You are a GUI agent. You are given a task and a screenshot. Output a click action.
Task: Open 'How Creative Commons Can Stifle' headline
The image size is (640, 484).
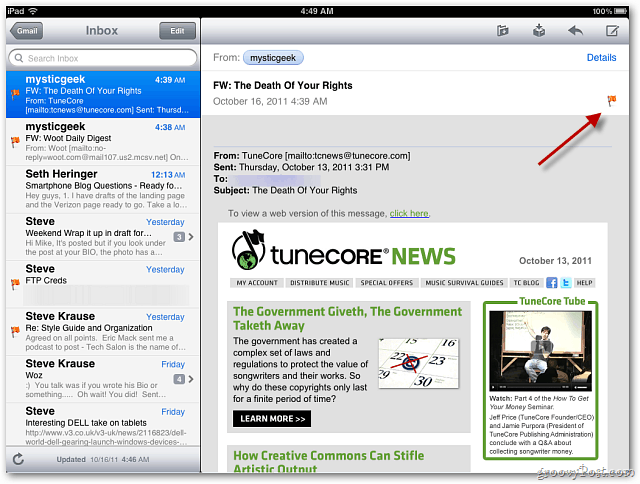[329, 462]
